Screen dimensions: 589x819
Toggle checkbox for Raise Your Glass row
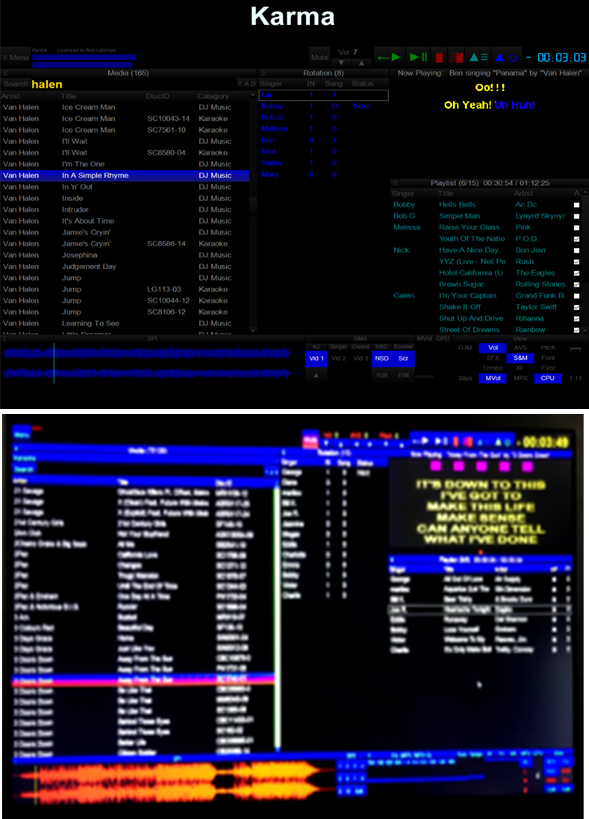click(x=576, y=228)
